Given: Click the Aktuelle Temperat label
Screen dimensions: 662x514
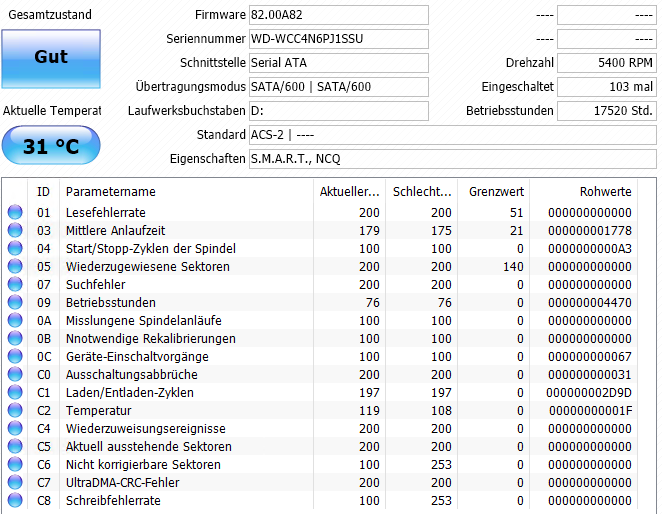Looking at the screenshot, I should (x=52, y=111).
